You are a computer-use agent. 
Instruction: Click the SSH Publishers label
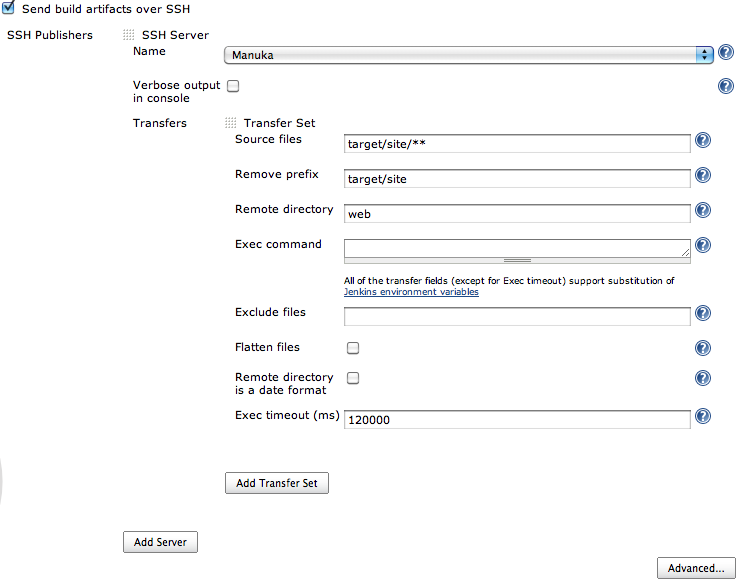[x=50, y=35]
